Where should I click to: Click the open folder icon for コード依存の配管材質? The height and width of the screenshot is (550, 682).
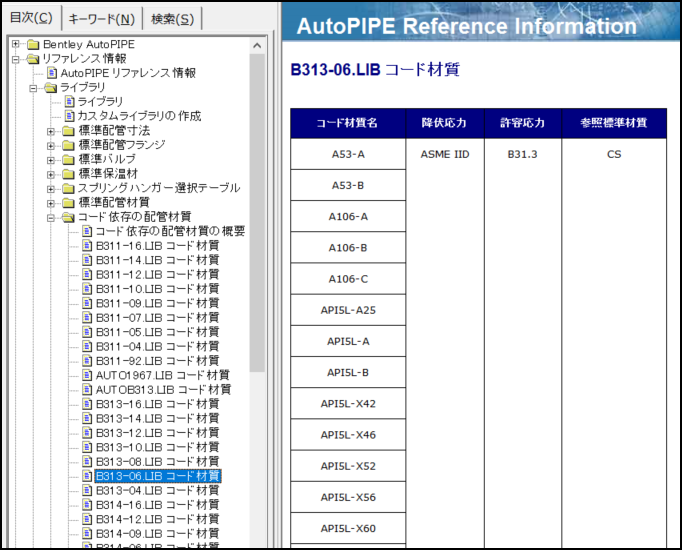[68, 217]
